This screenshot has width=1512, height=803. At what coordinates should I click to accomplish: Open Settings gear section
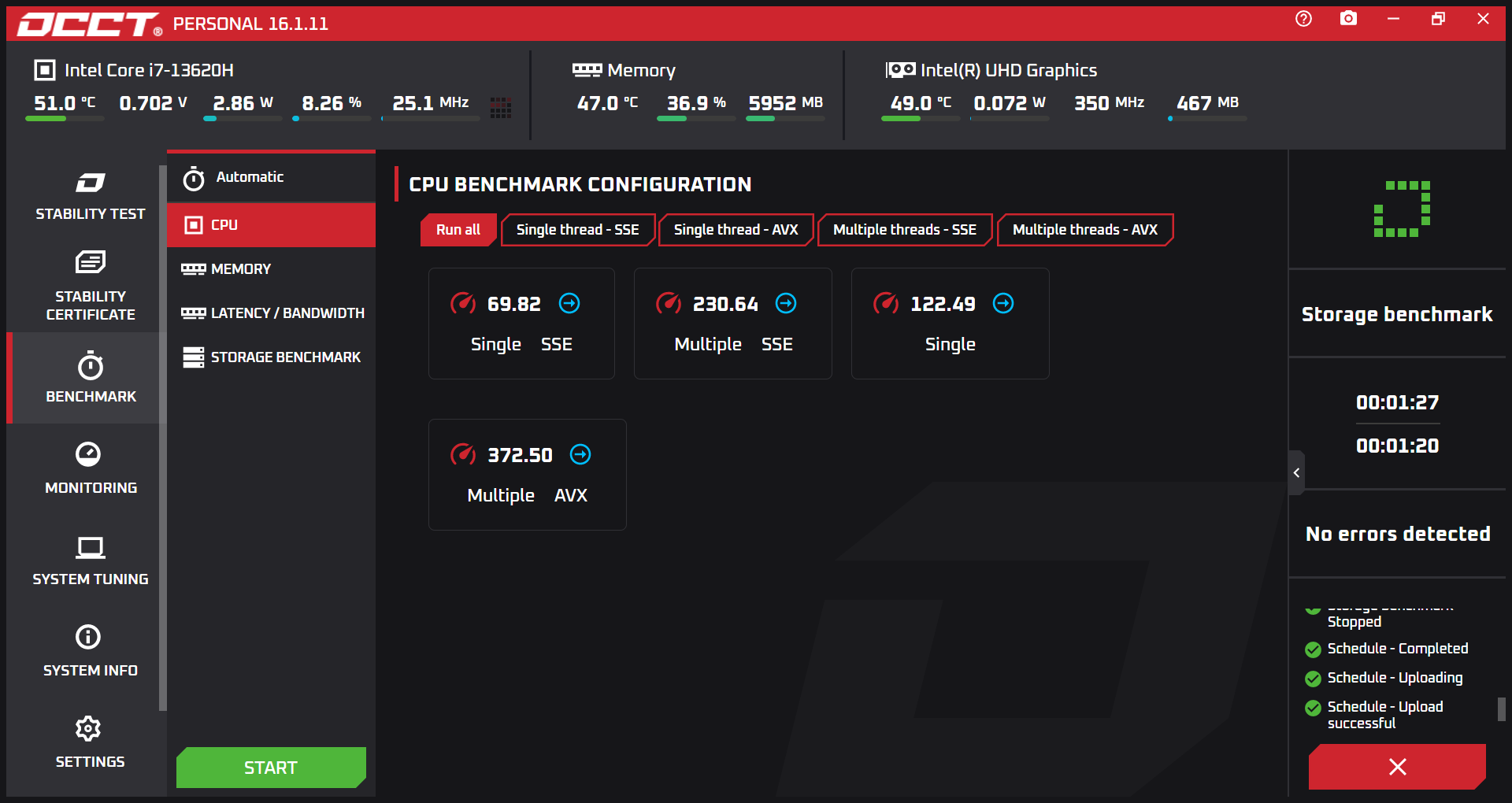tap(90, 743)
